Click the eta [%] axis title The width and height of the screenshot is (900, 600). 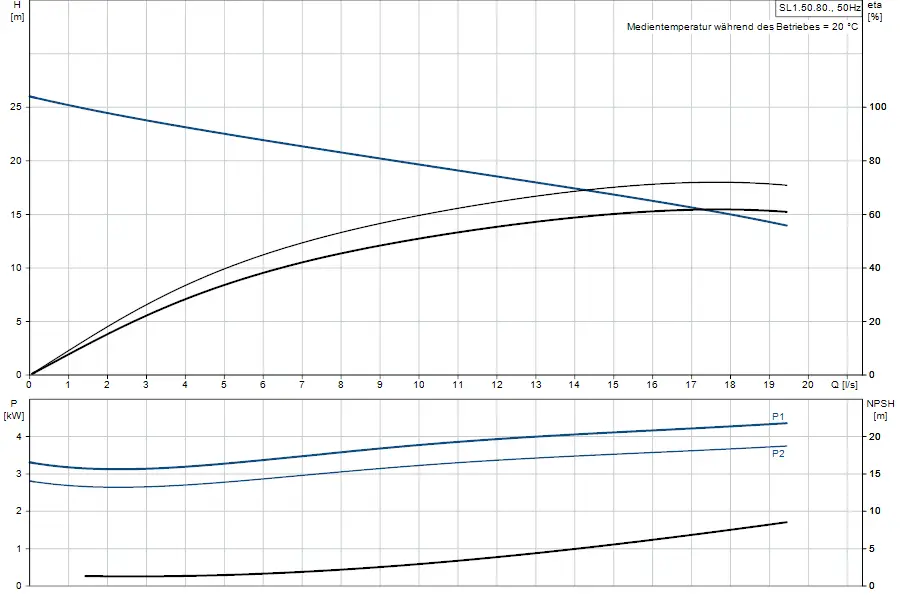point(875,10)
